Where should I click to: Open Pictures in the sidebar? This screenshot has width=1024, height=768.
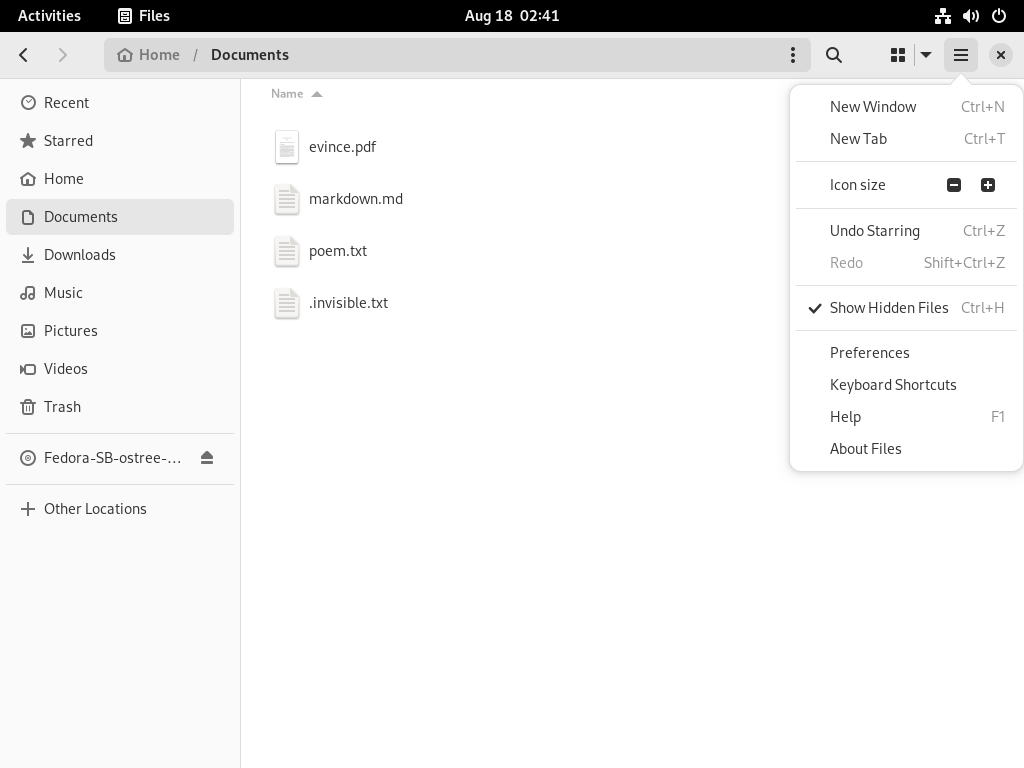(x=120, y=330)
